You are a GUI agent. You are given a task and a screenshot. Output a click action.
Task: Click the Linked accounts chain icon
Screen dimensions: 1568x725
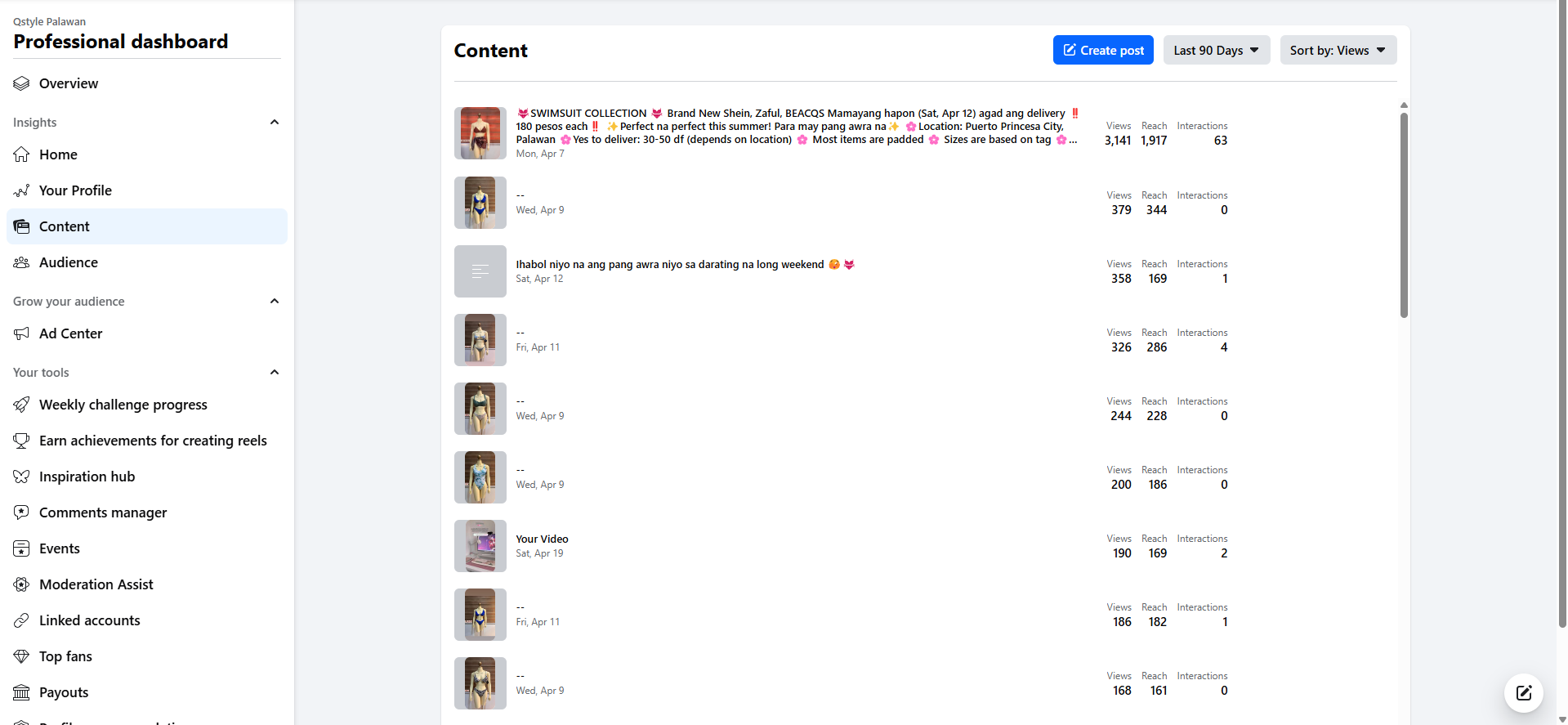(x=21, y=620)
